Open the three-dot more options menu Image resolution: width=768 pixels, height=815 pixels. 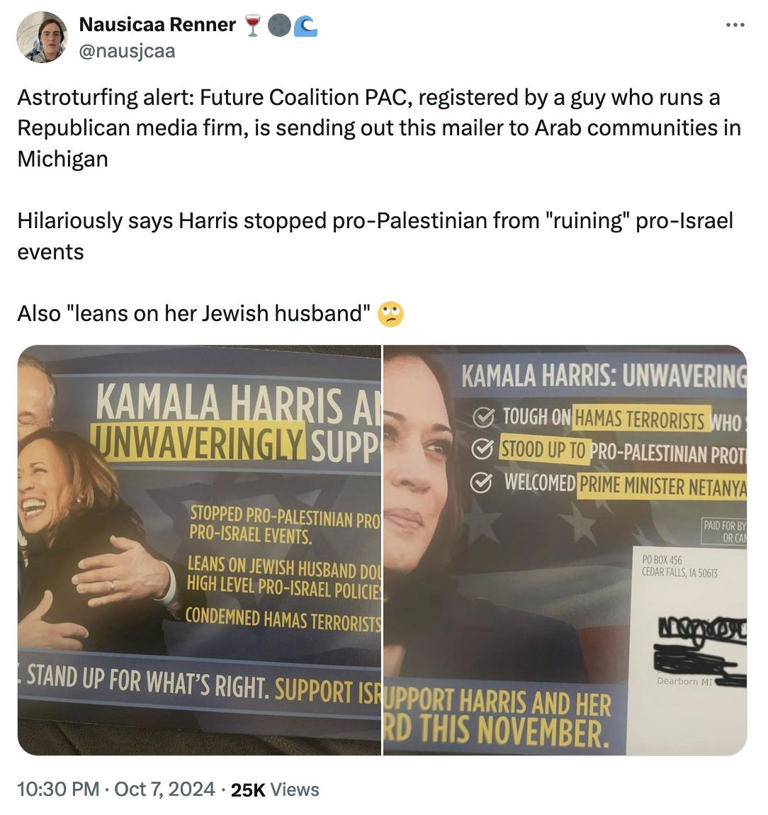[x=735, y=25]
